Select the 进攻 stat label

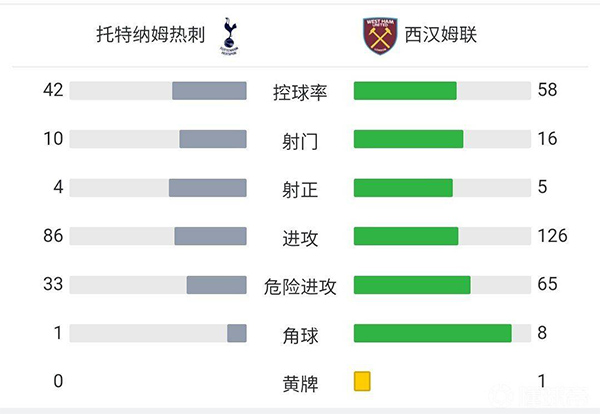pyautogui.click(x=300, y=236)
